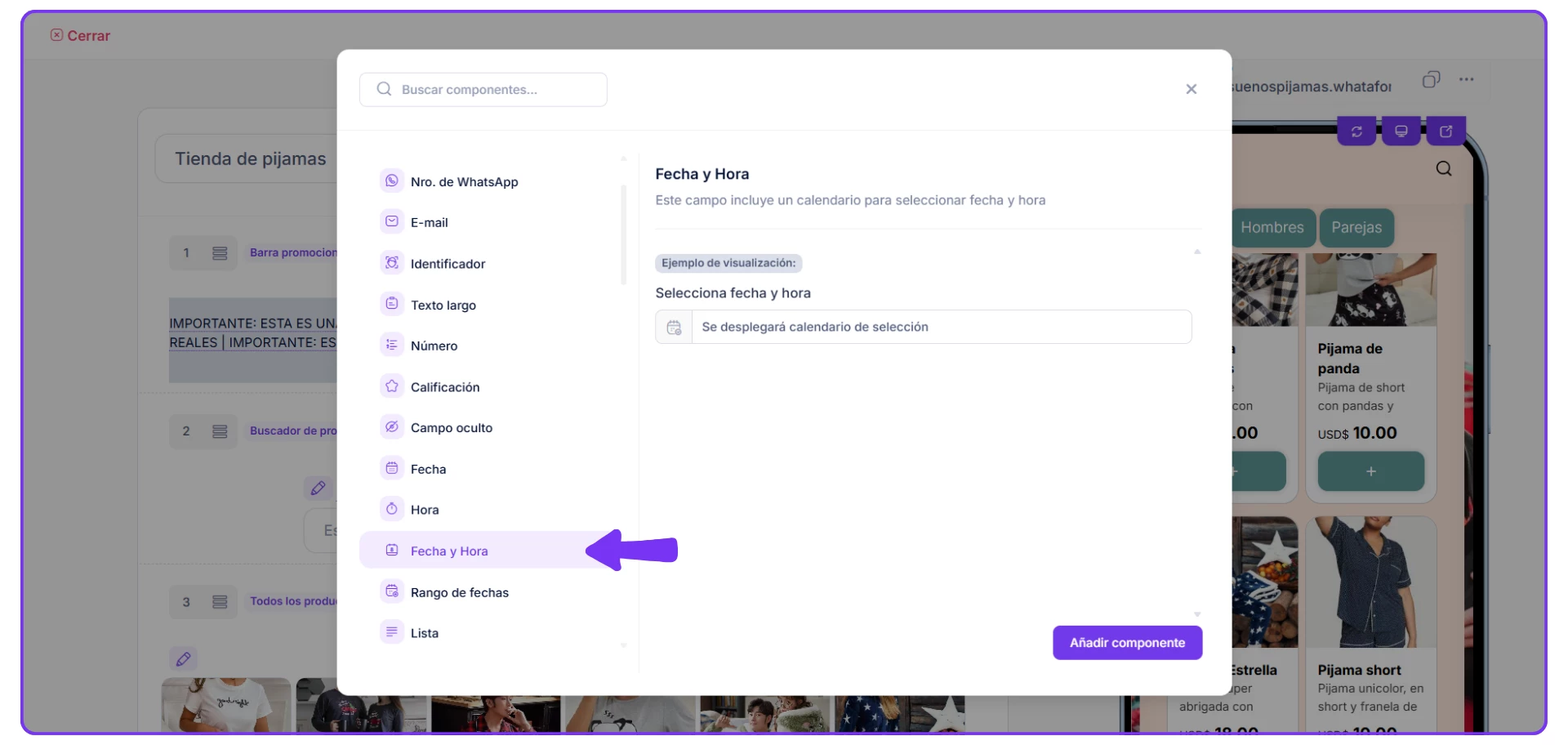Collapse preview panel with up arrow

[1197, 252]
